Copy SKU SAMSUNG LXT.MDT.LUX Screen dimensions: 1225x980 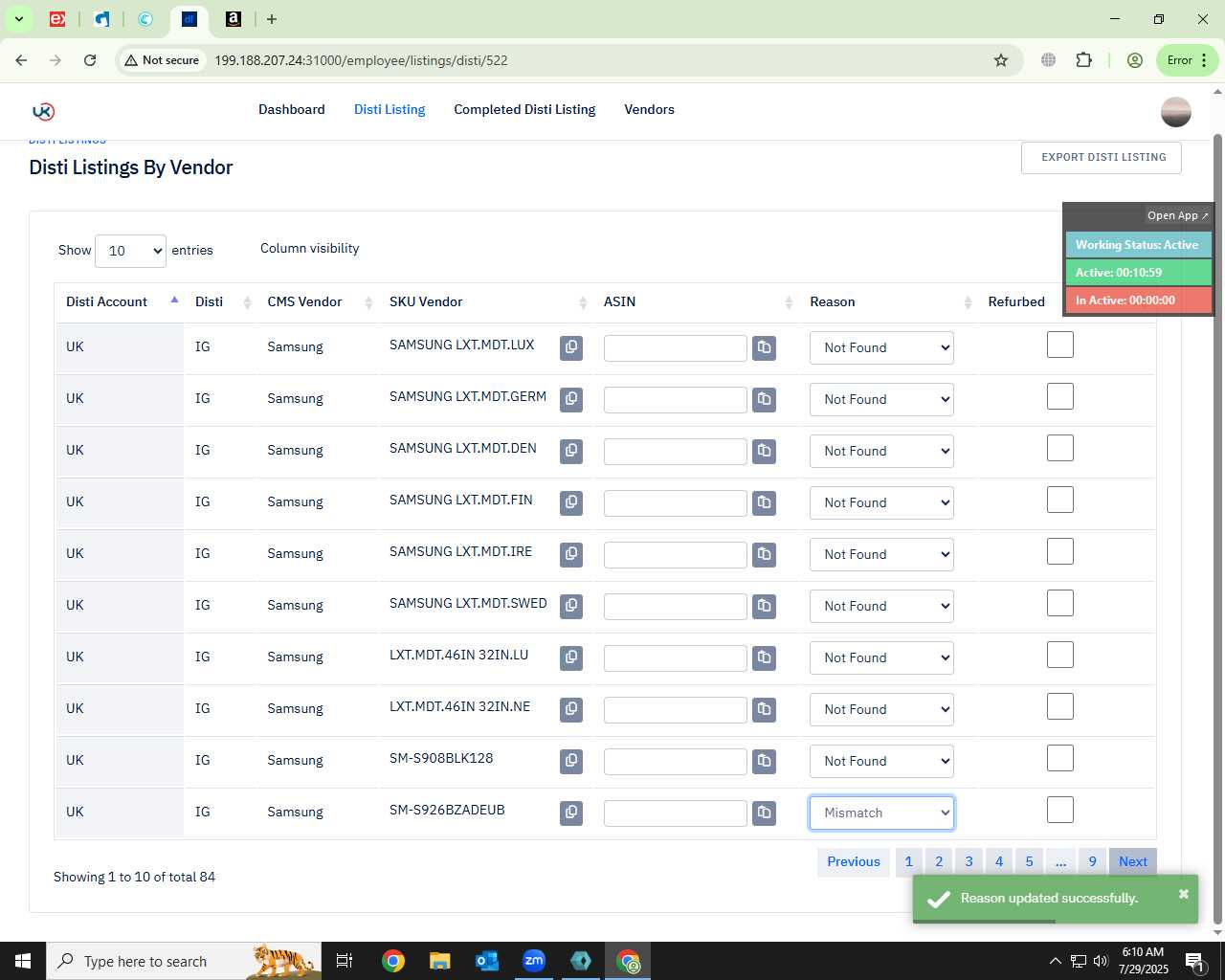click(x=571, y=347)
